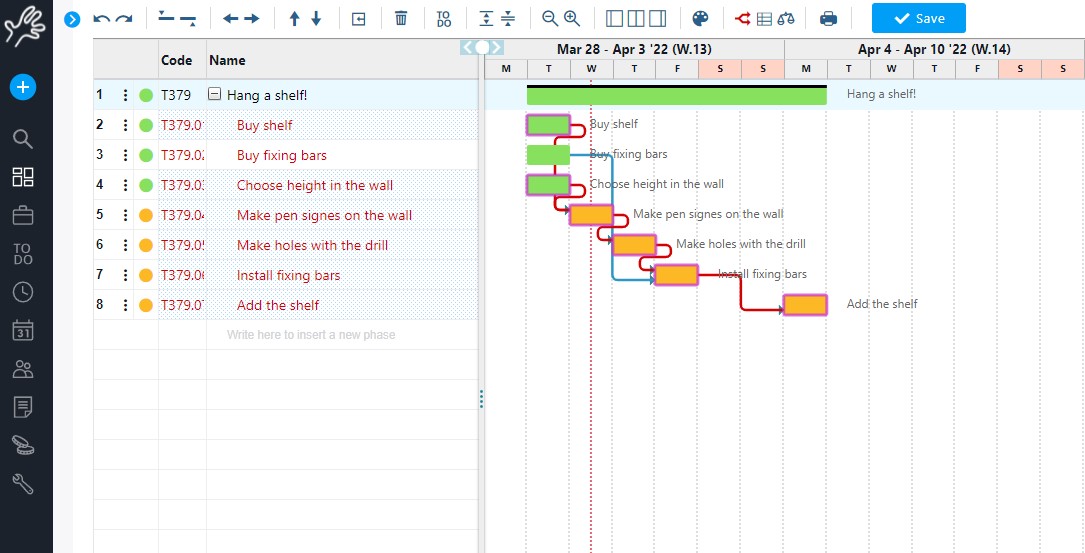Toggle the green status dot for Buy shelf
Viewport: 1085px width, 553px height.
(146, 126)
